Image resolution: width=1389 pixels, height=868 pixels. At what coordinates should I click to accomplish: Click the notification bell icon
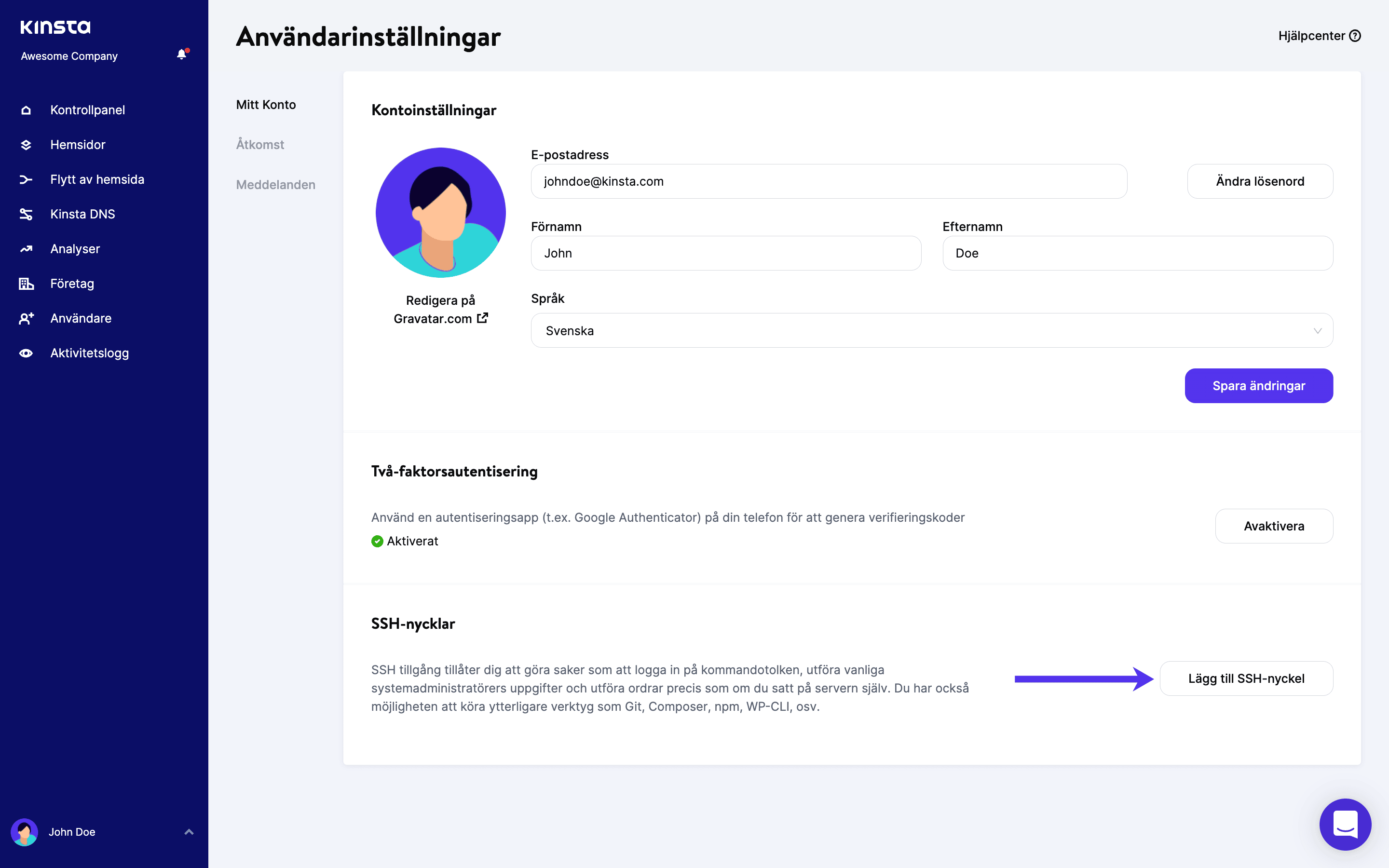pos(180,55)
